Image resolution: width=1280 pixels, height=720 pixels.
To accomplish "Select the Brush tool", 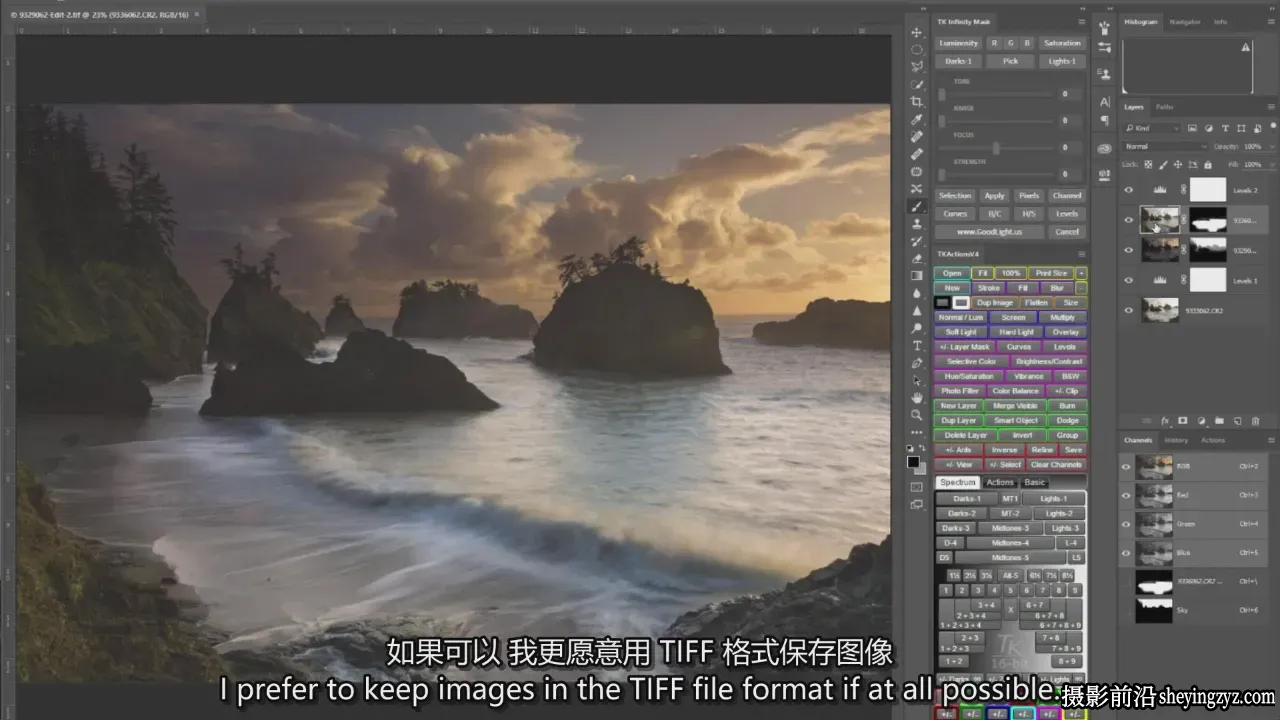I will (x=917, y=206).
